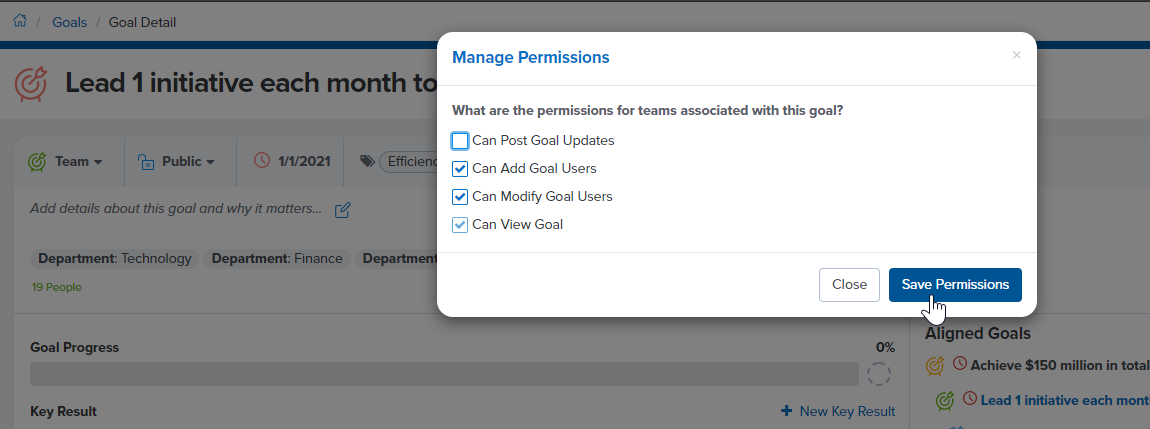1150x429 pixels.
Task: Click the large red goal target icon
Action: point(32,84)
